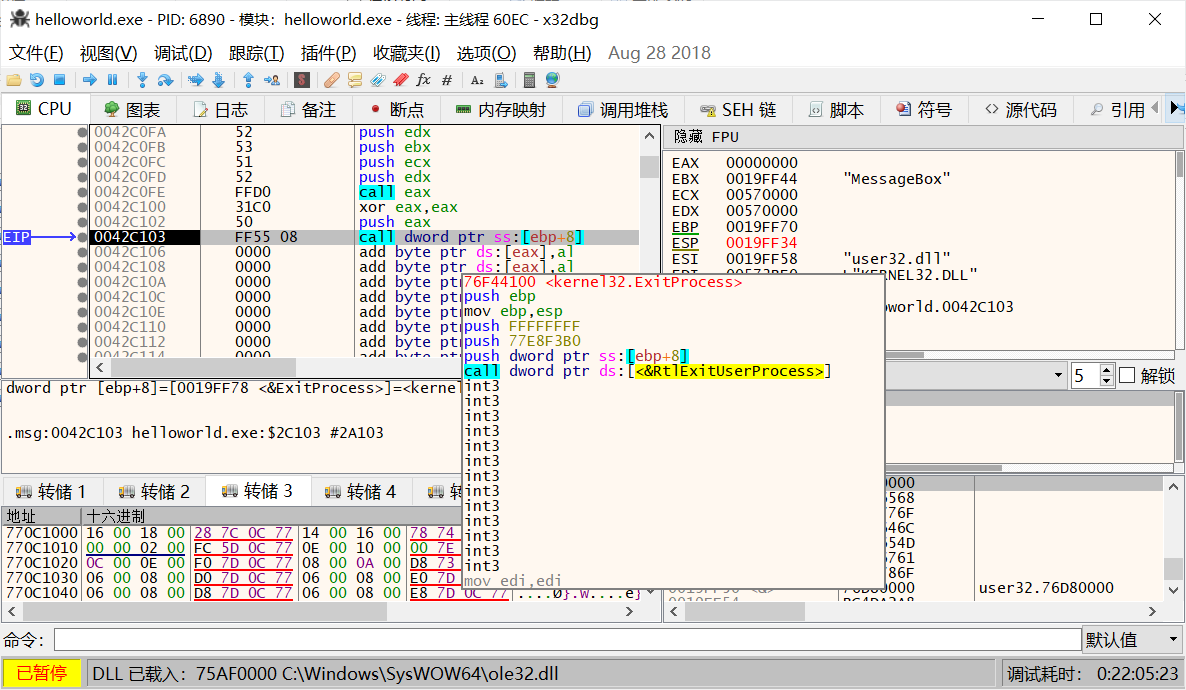Pause execution using the toolbar pause icon
Screen dimensions: 1186x690
point(113,80)
